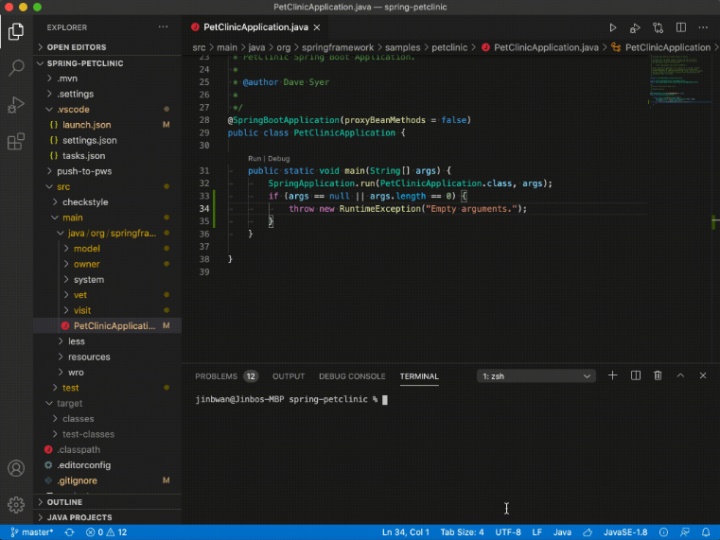Open errors and warnings count in status bar
This screenshot has width=720, height=540.
(107, 532)
